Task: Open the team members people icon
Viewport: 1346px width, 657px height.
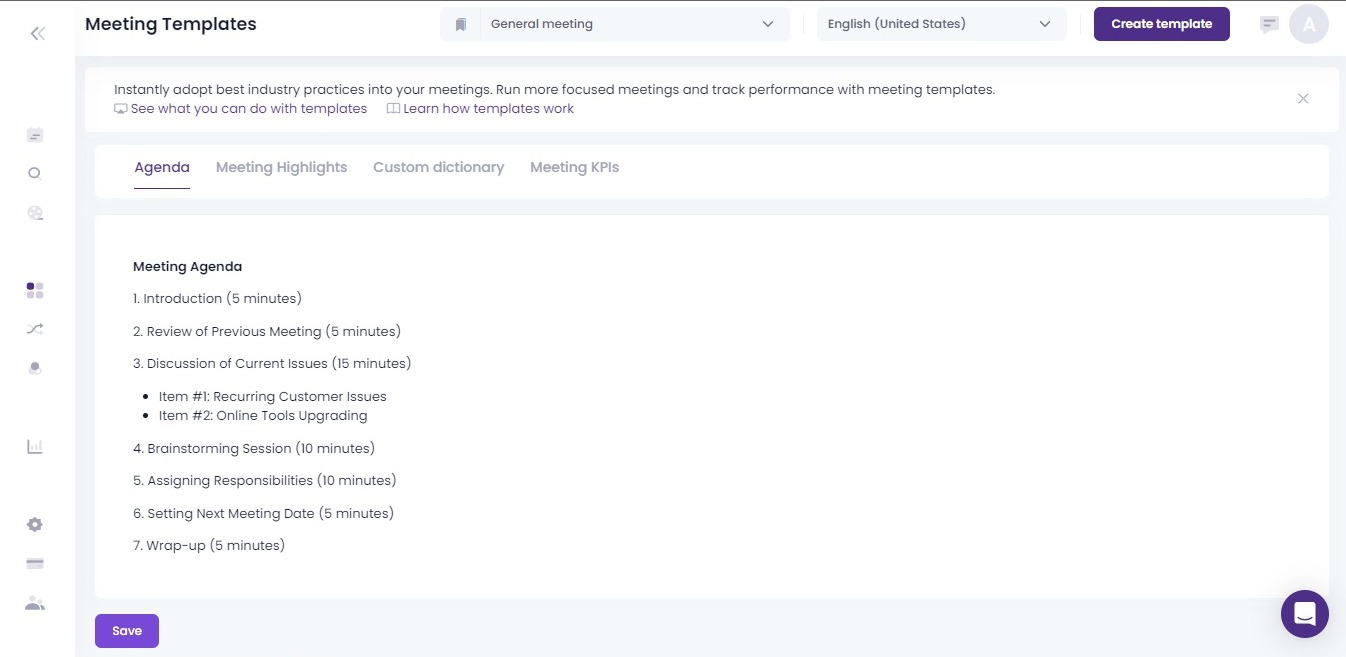Action: [x=35, y=603]
